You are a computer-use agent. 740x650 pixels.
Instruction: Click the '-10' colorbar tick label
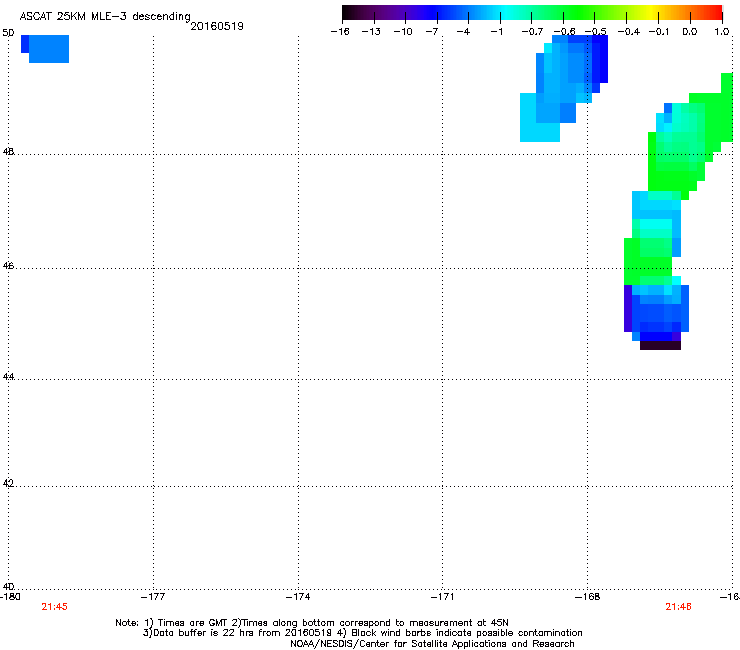403,32
